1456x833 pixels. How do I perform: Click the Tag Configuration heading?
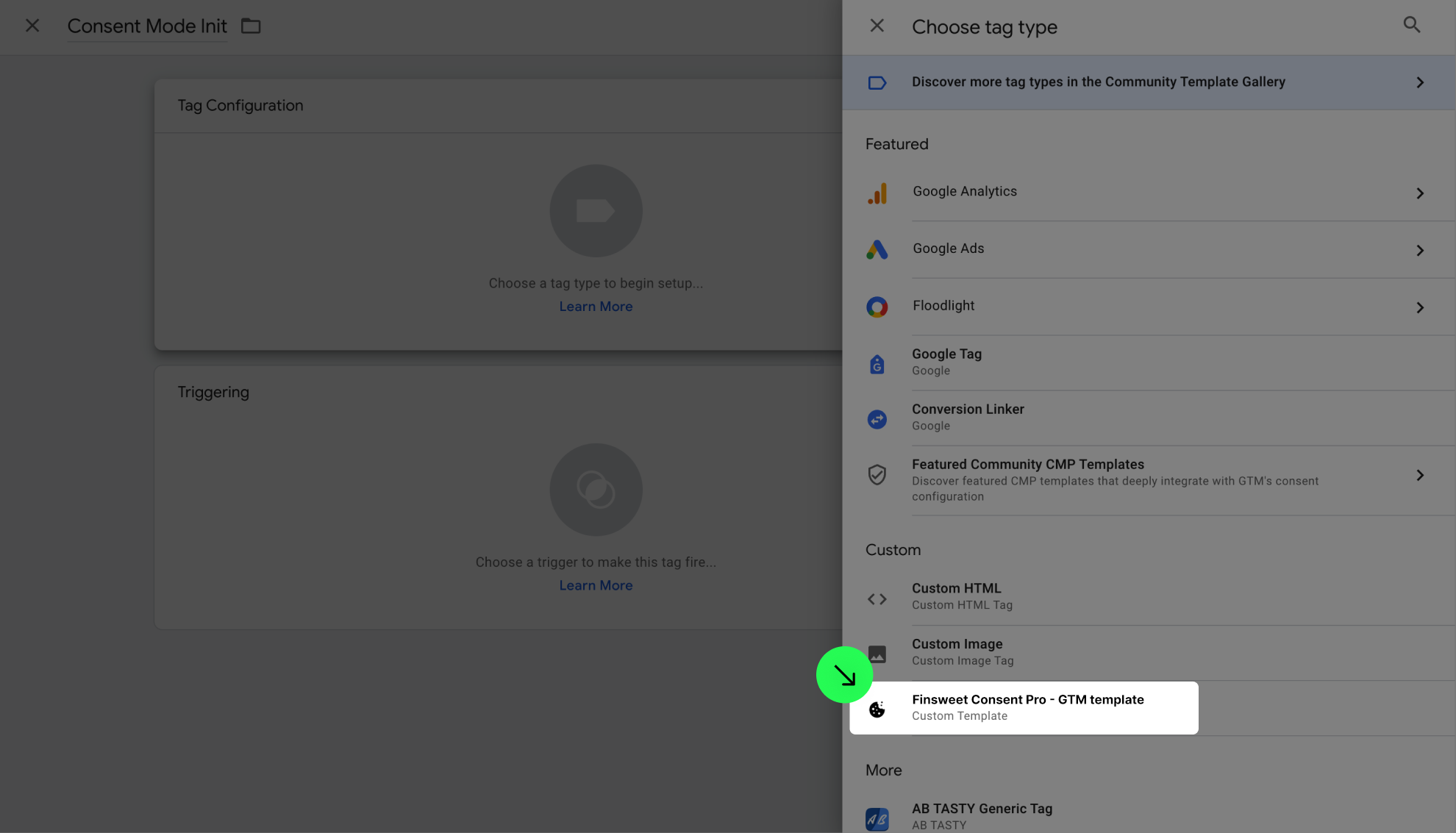240,105
